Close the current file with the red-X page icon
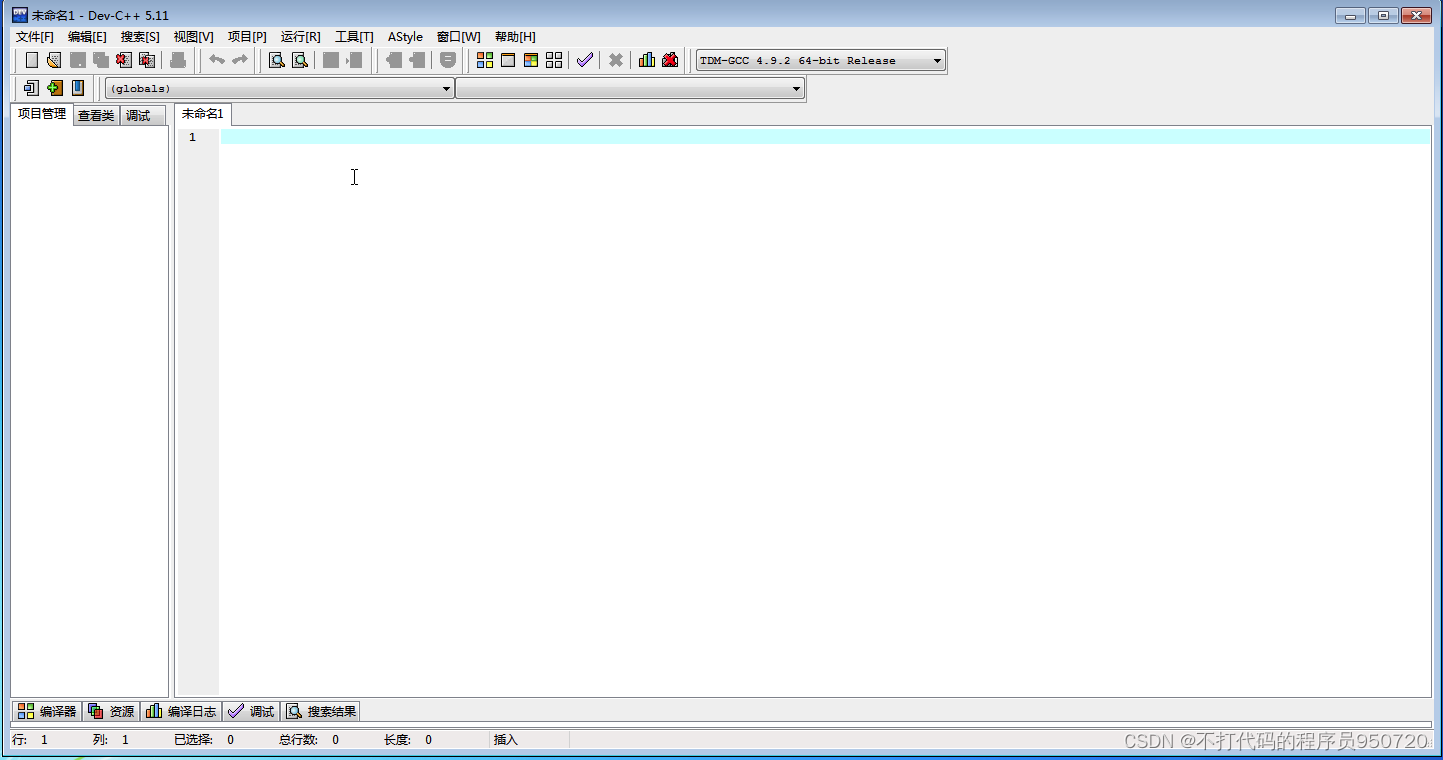 tap(123, 60)
